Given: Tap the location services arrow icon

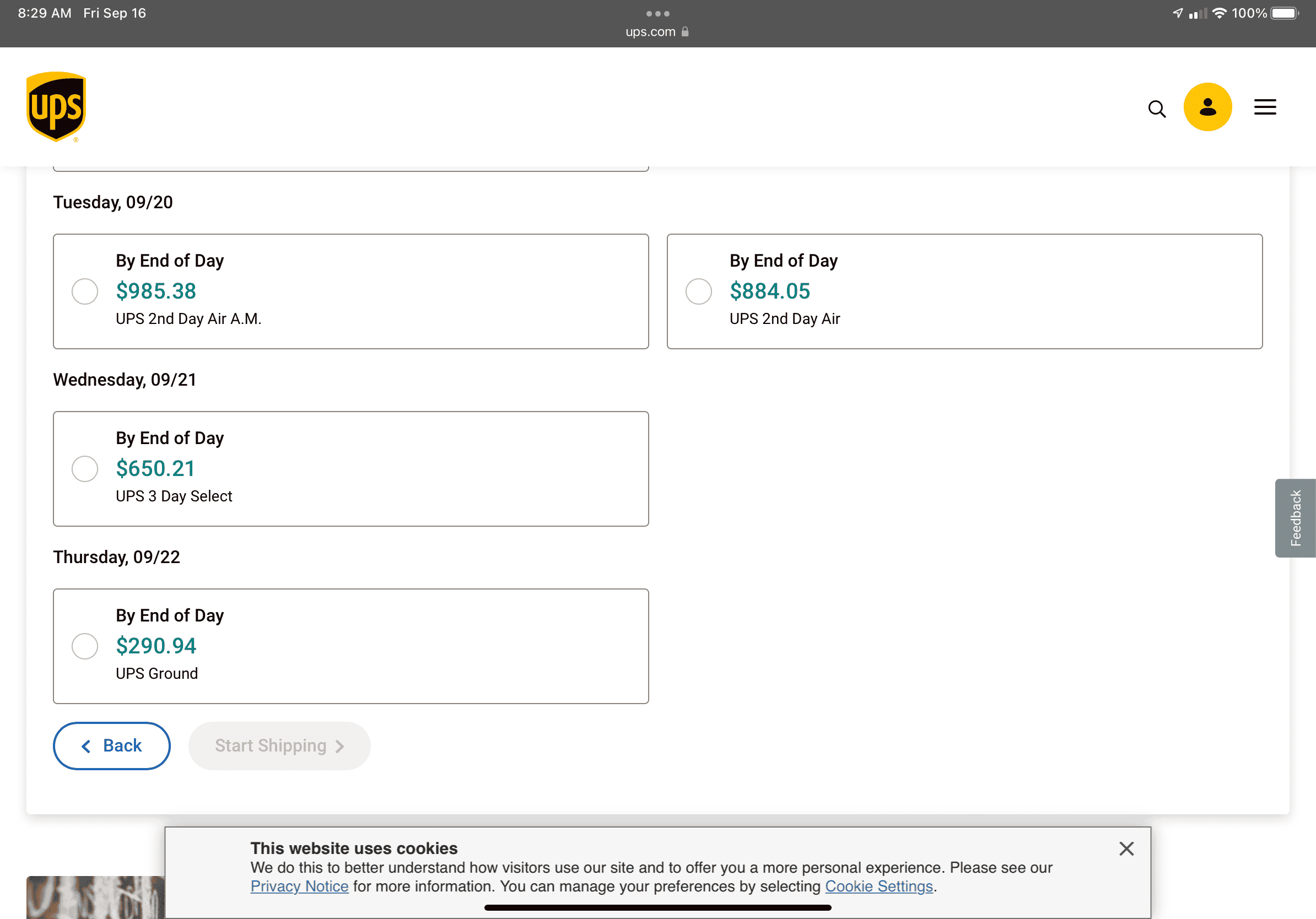Looking at the screenshot, I should pyautogui.click(x=1177, y=13).
